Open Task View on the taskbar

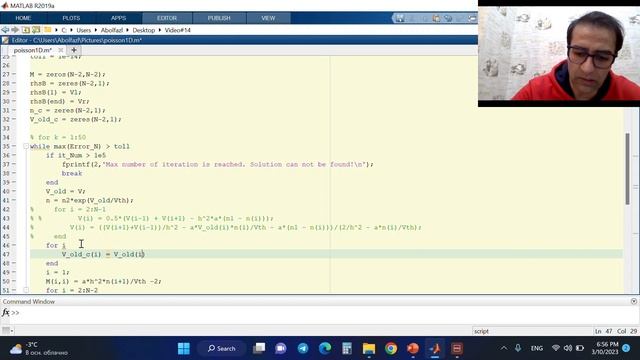(259, 349)
